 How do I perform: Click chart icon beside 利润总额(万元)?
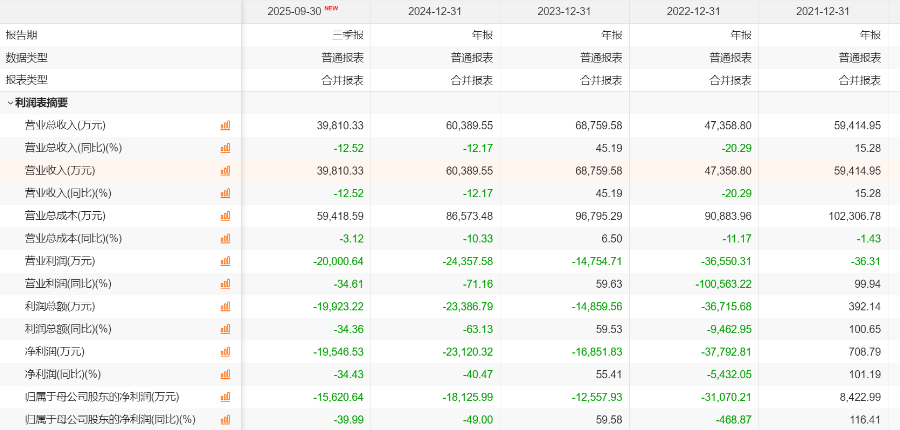click(225, 306)
